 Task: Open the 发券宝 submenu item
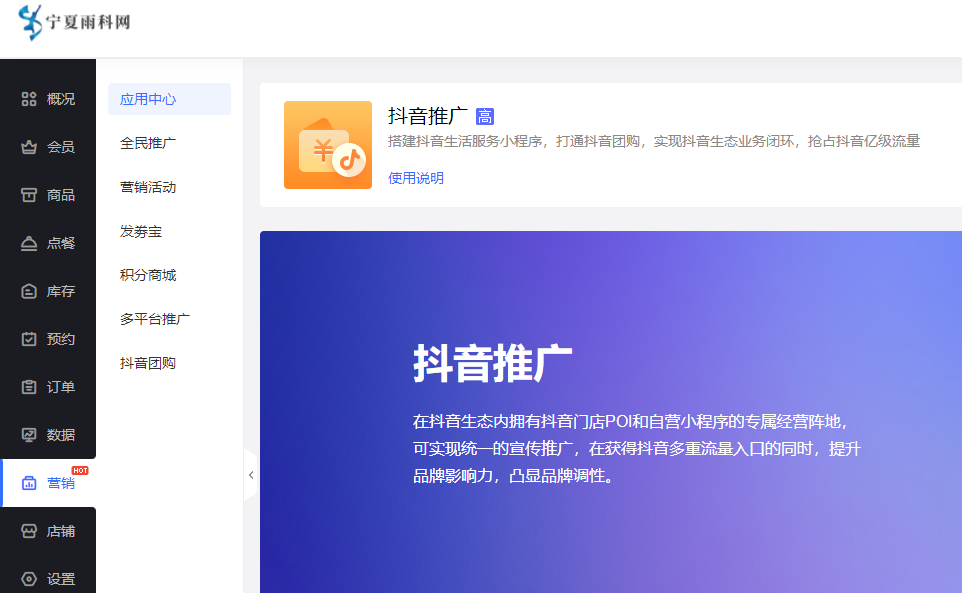pyautogui.click(x=141, y=231)
